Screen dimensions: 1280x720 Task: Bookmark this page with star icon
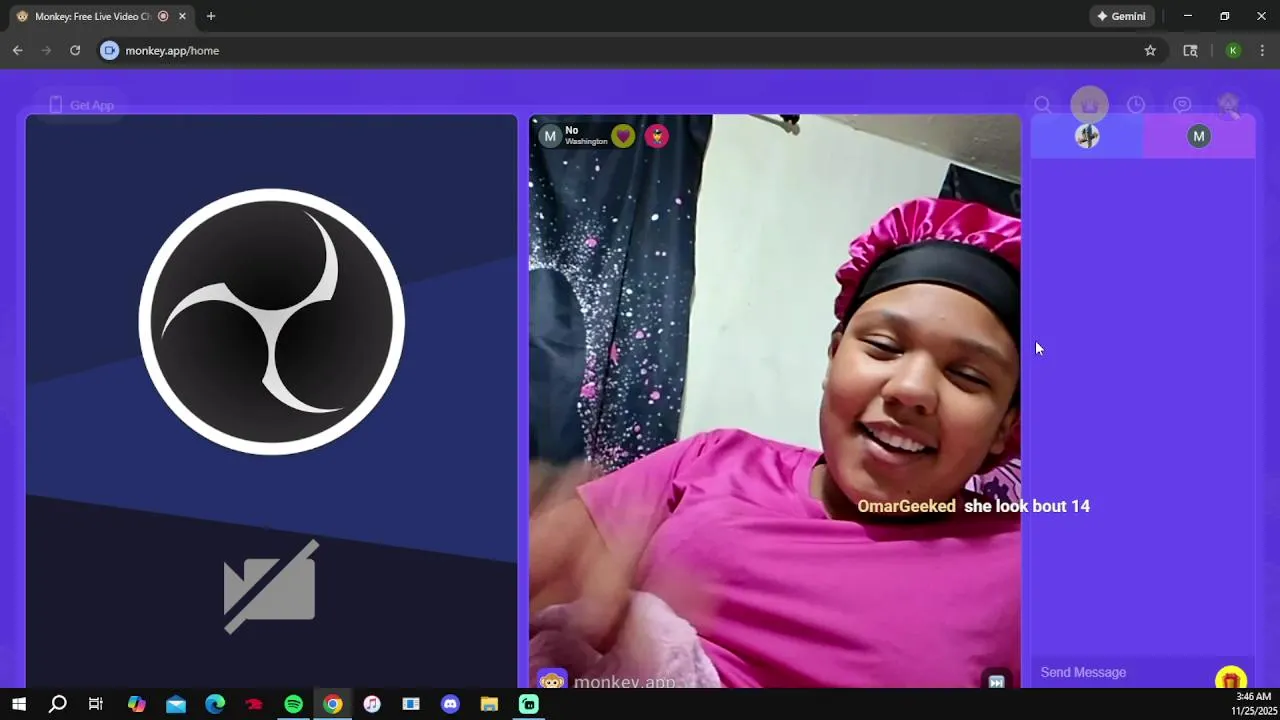[1150, 50]
